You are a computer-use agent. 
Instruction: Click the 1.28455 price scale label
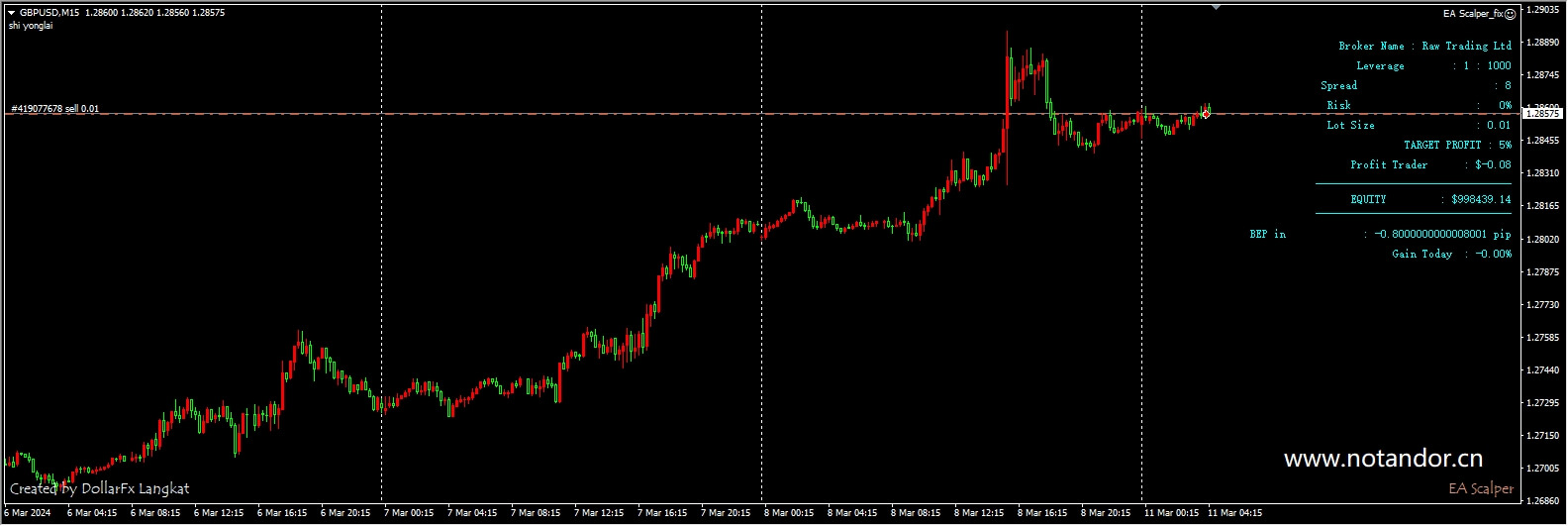pyautogui.click(x=1544, y=140)
